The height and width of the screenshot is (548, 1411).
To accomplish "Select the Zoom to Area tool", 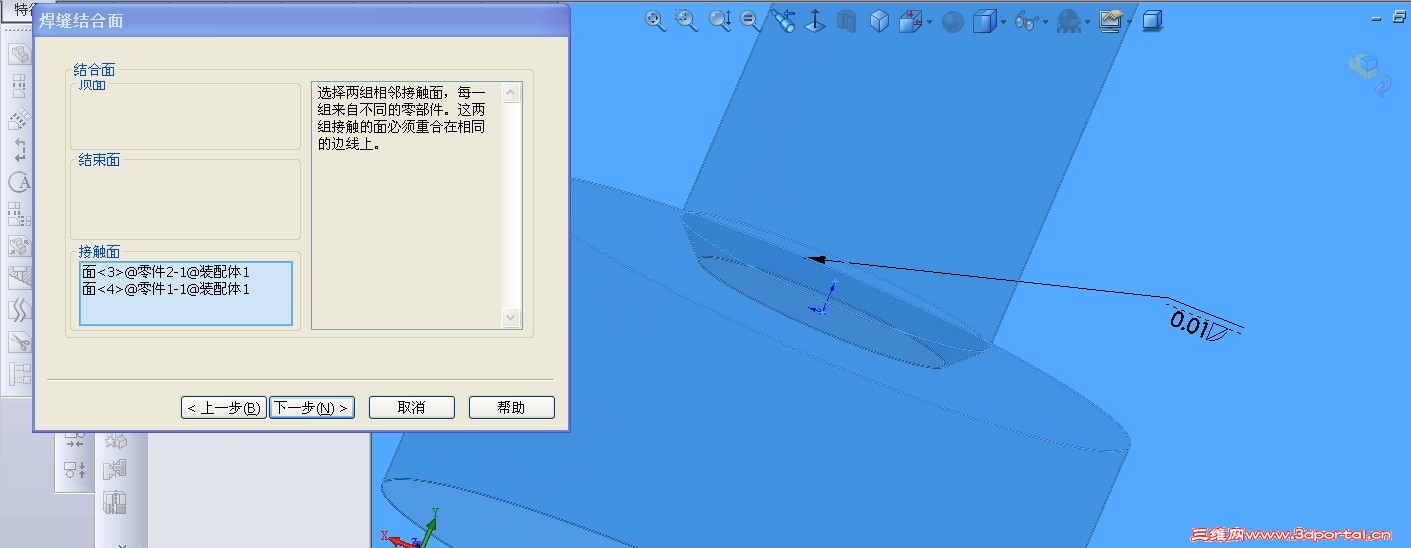I will [x=687, y=21].
